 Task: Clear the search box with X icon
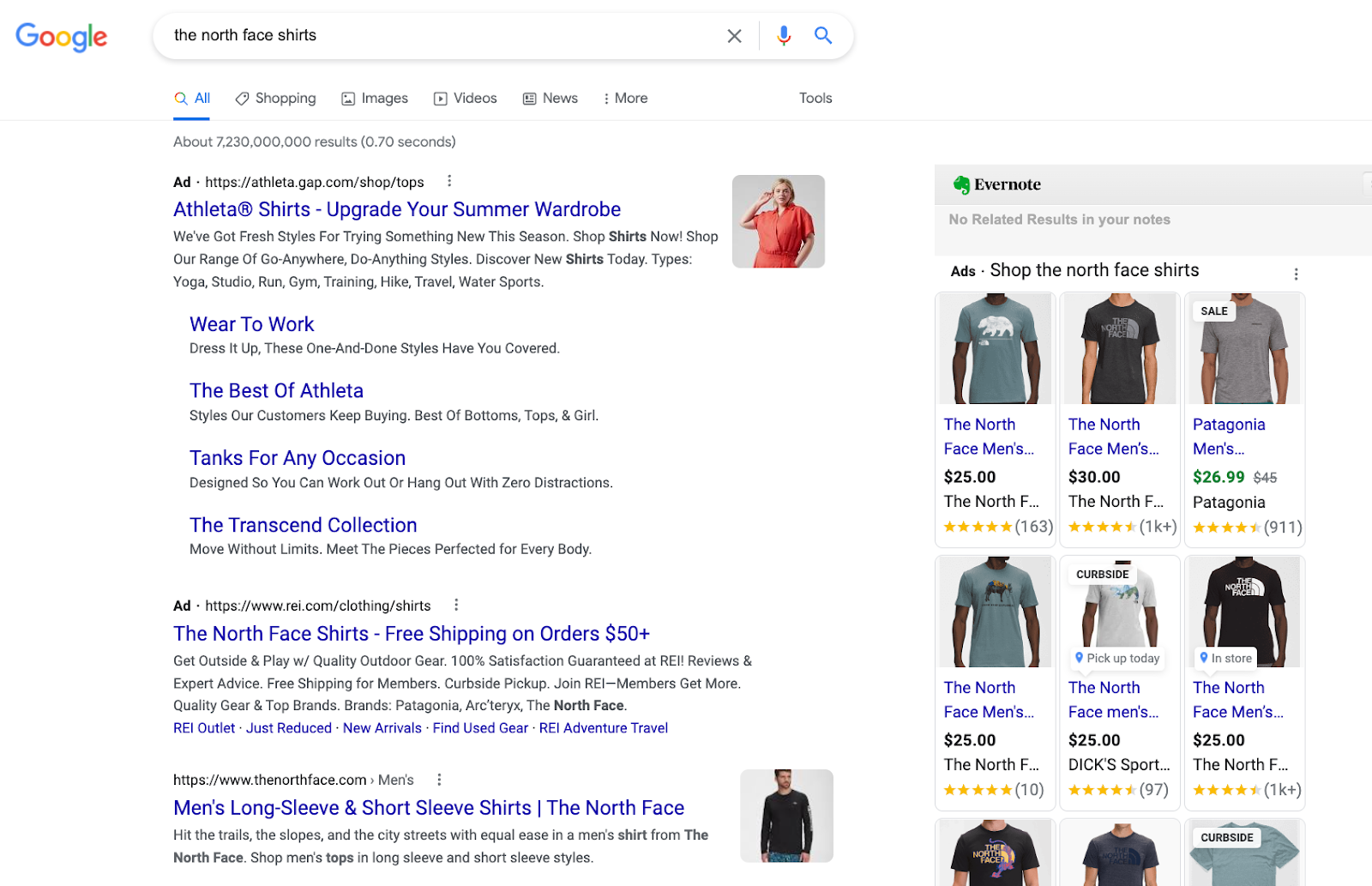(x=734, y=36)
